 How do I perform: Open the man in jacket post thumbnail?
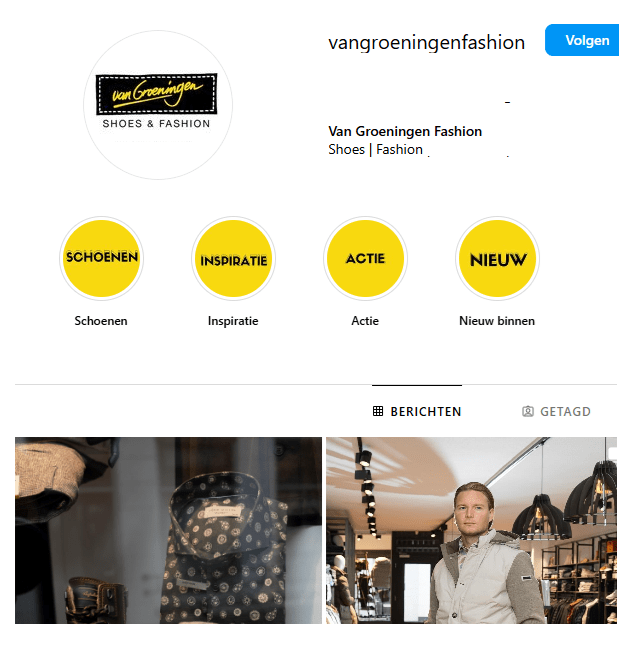click(x=471, y=530)
